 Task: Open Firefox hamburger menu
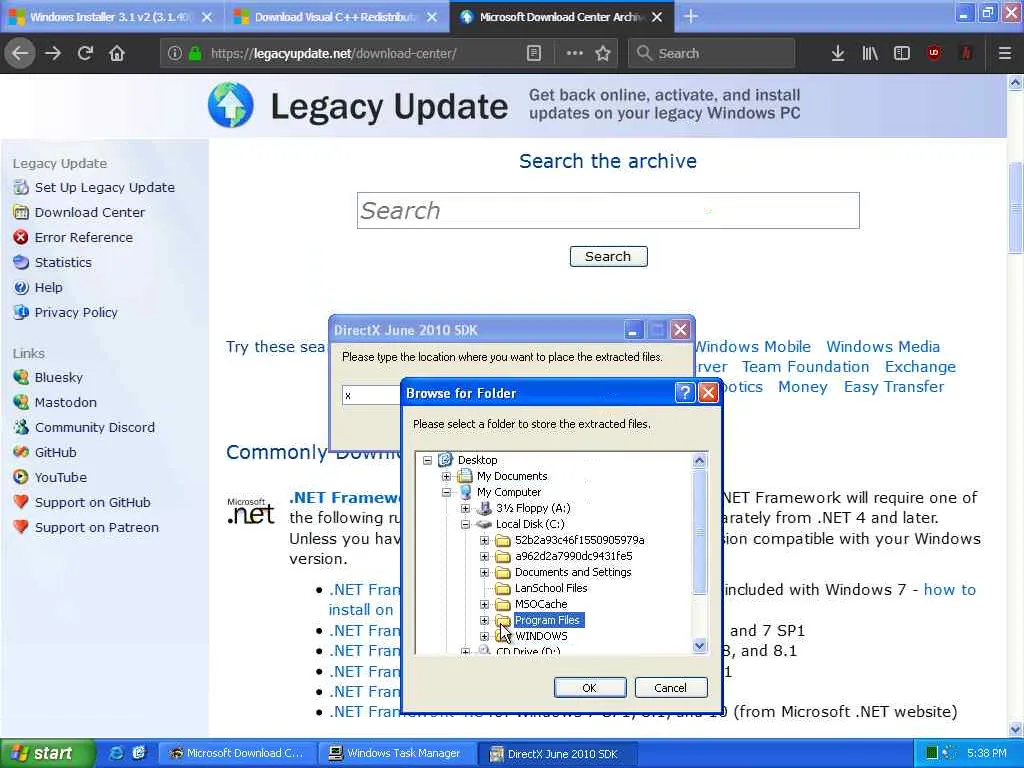click(x=1005, y=53)
